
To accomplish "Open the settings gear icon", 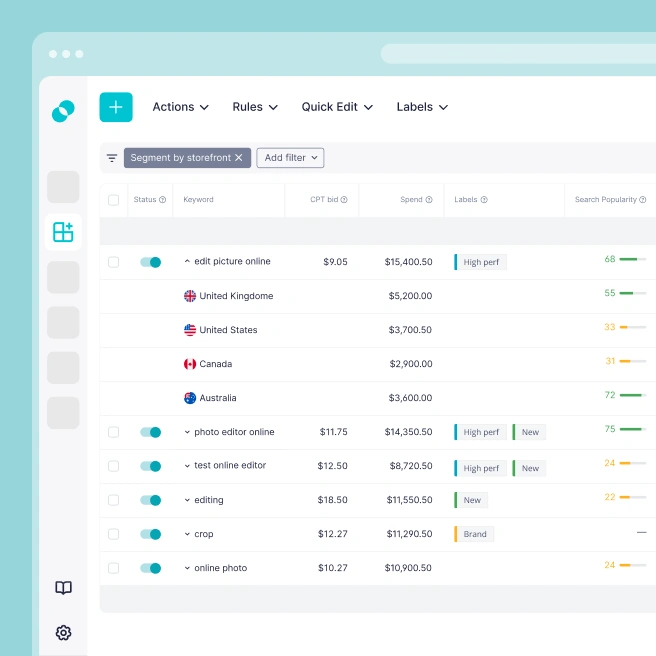I will coord(64,633).
